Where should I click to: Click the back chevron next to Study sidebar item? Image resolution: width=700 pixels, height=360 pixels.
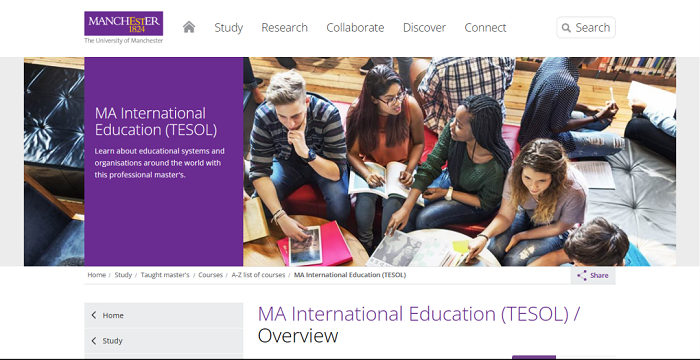pos(94,341)
